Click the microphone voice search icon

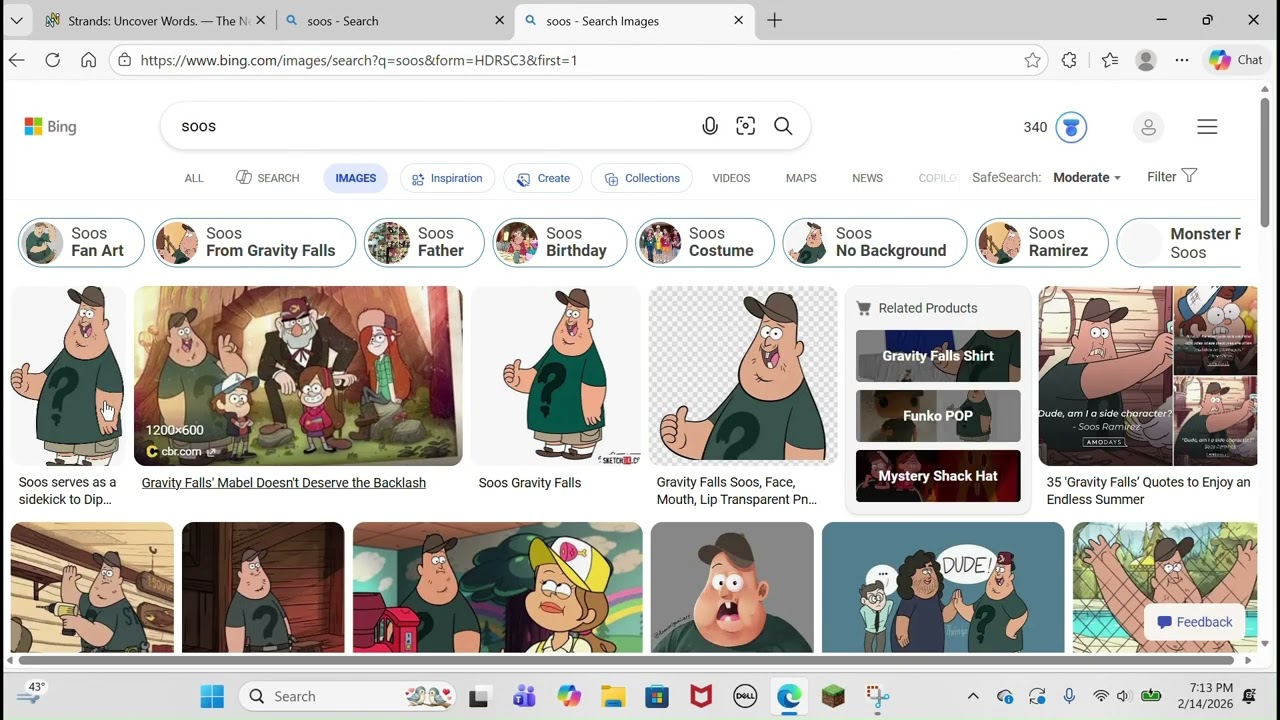710,126
